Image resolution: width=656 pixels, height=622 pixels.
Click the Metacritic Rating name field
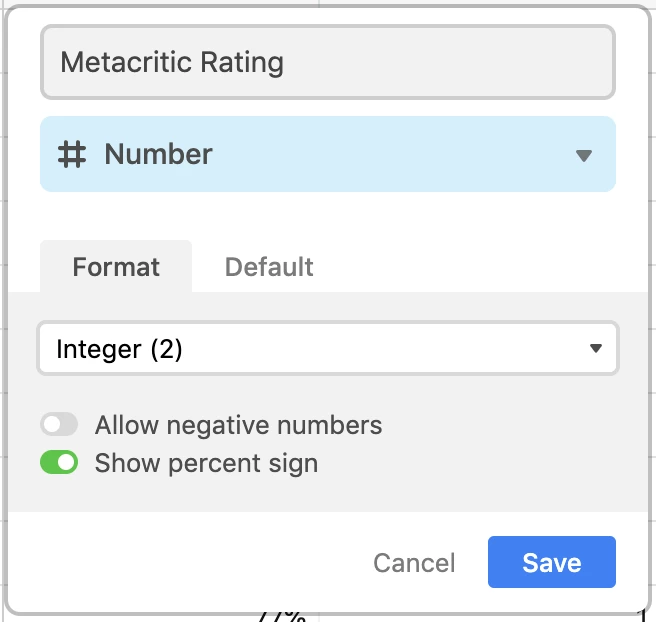328,62
